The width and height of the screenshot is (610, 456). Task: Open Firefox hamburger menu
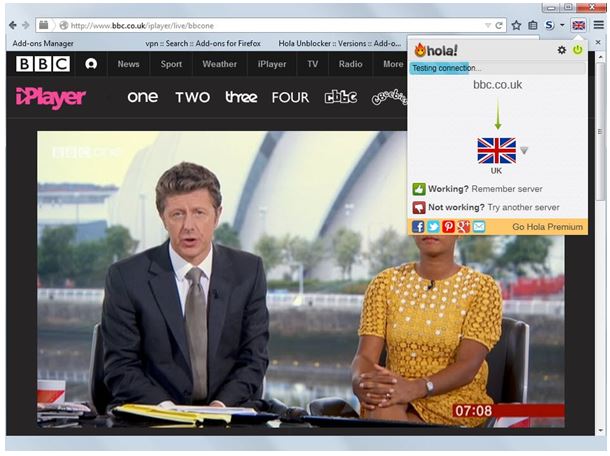point(599,25)
